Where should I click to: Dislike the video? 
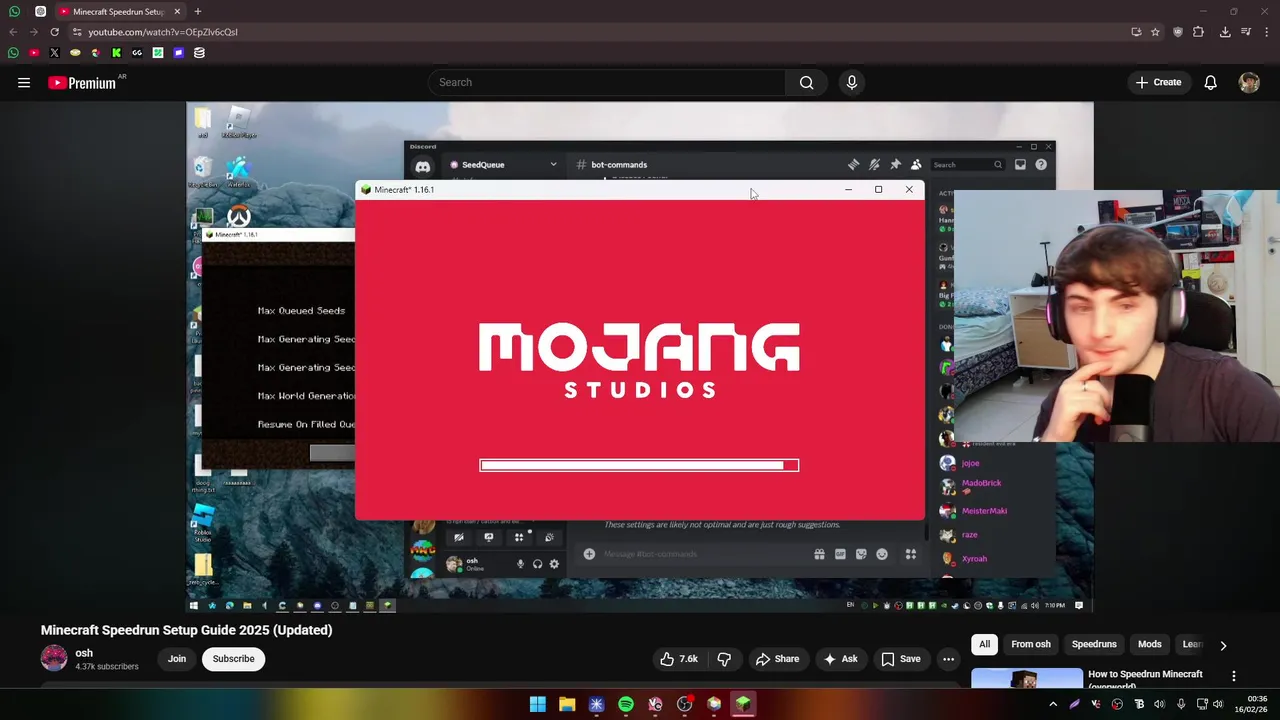[x=724, y=659]
